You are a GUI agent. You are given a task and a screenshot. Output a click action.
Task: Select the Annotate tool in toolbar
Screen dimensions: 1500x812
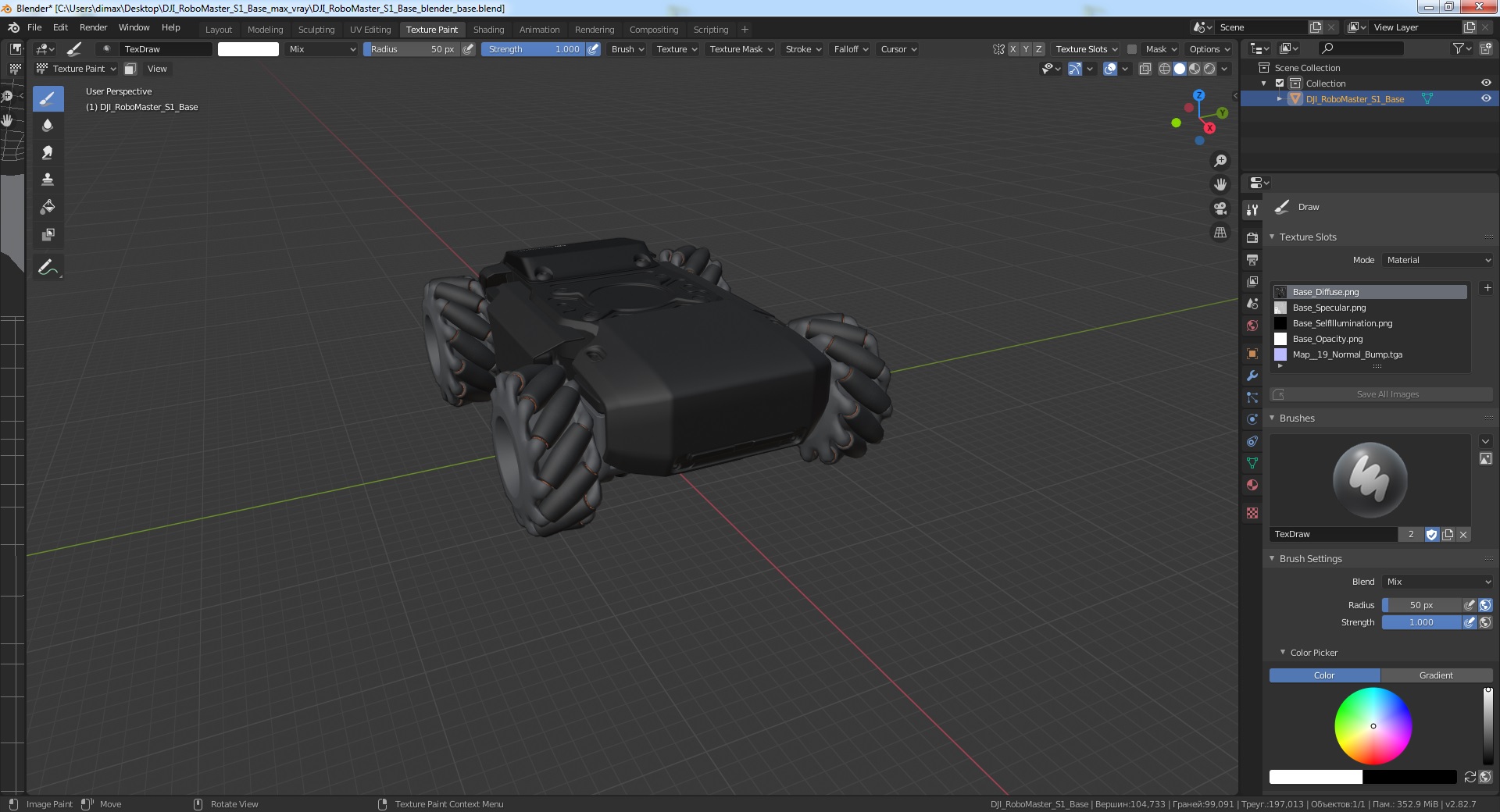point(48,267)
